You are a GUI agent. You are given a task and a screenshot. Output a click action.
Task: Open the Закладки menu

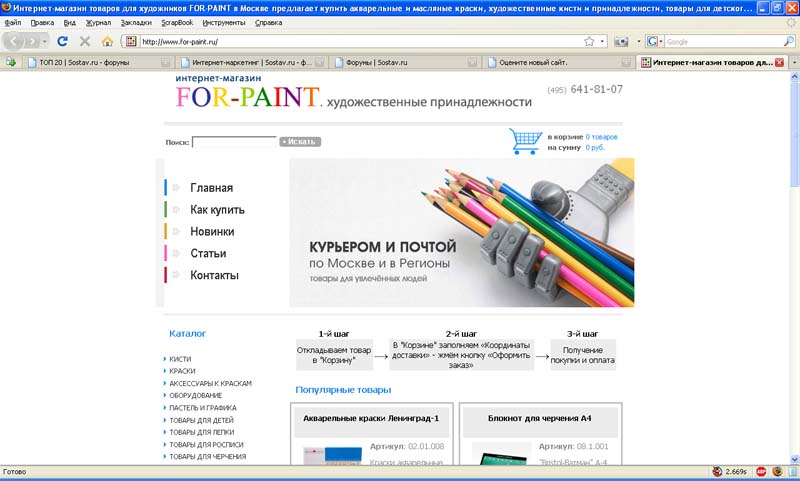tap(136, 22)
